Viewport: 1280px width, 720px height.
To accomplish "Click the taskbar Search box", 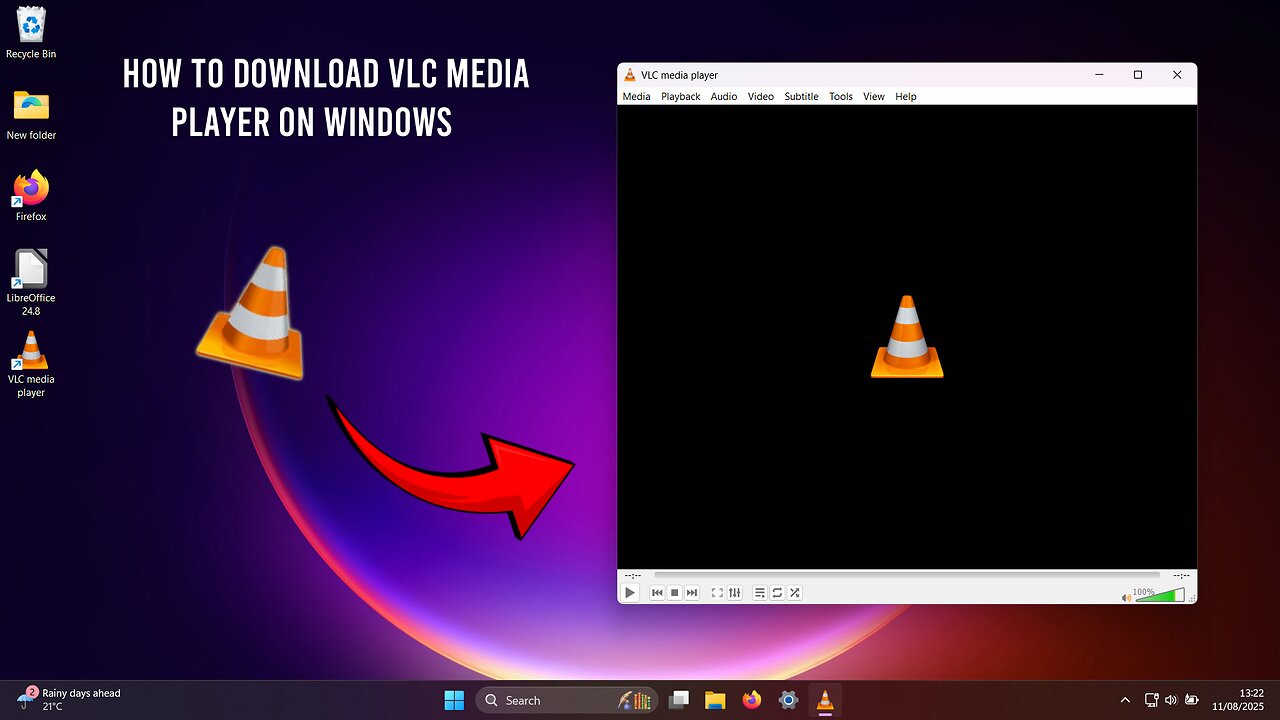I will 568,700.
